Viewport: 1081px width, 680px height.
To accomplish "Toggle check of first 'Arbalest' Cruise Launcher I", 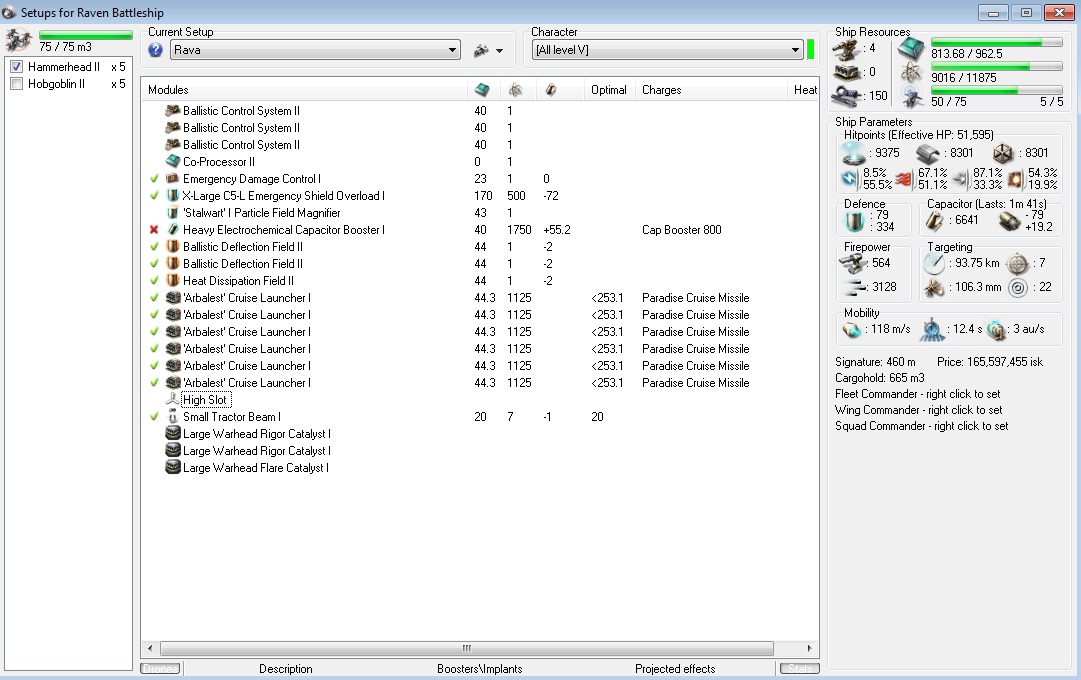I will point(154,298).
